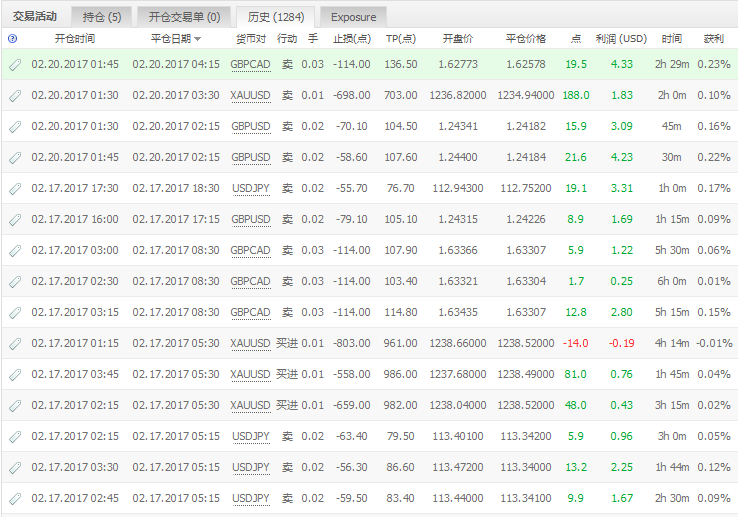
Task: Sort by 平仓价格 column header
Action: [x=526, y=39]
